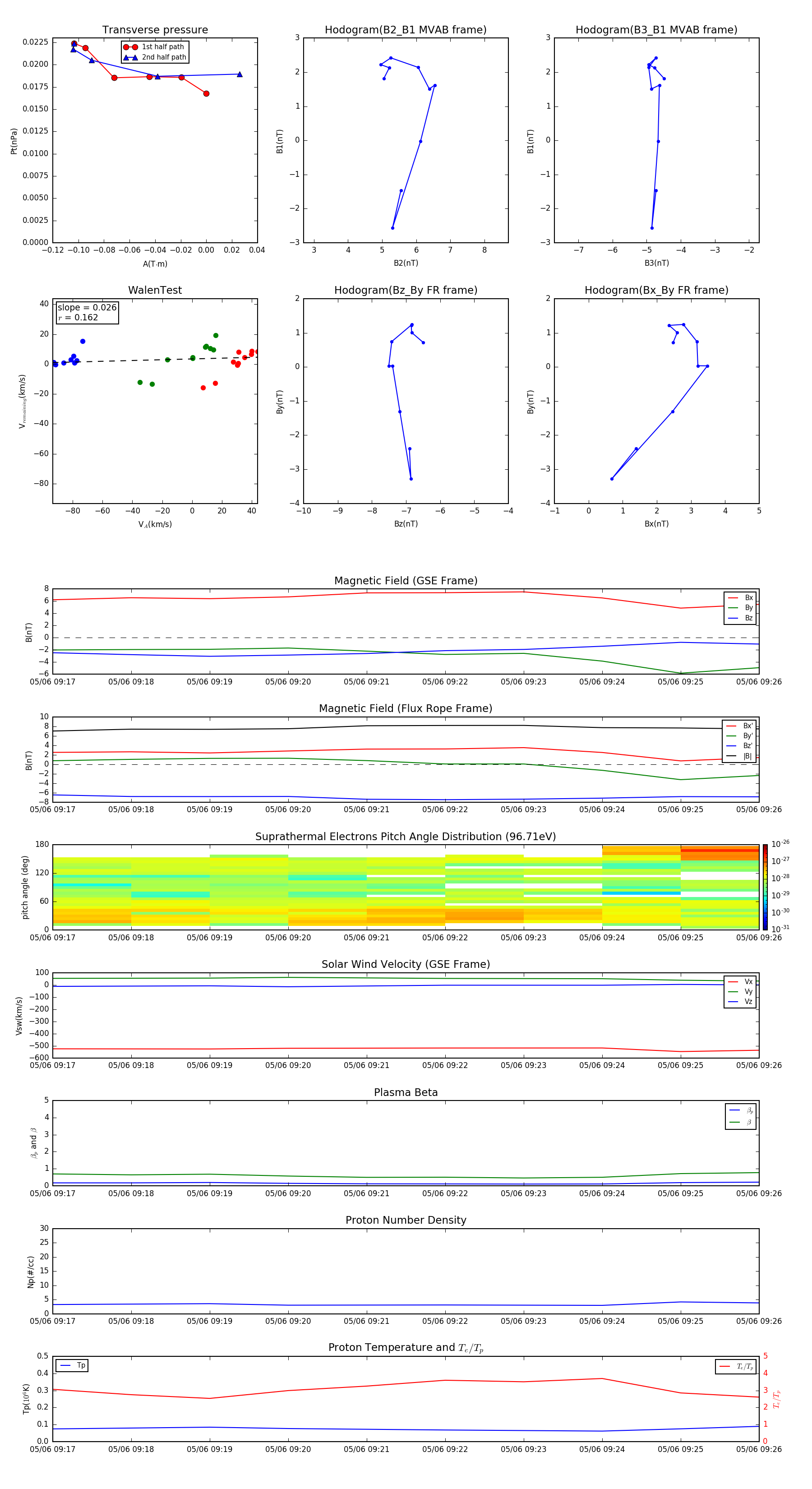Click the 'Vx' legend entry in velocity plot

[740, 981]
